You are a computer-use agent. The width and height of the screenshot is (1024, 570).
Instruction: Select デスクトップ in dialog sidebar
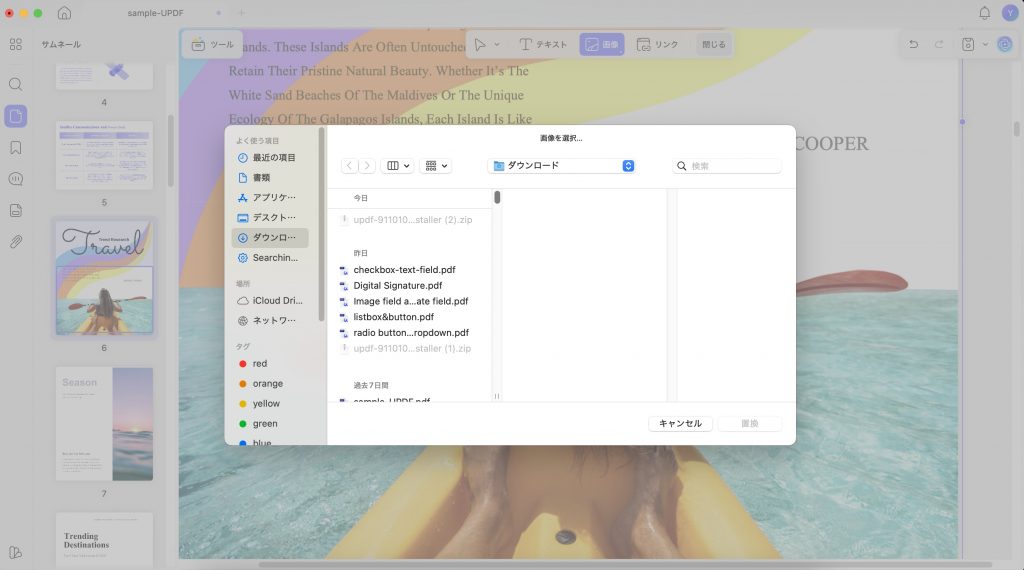tap(269, 217)
